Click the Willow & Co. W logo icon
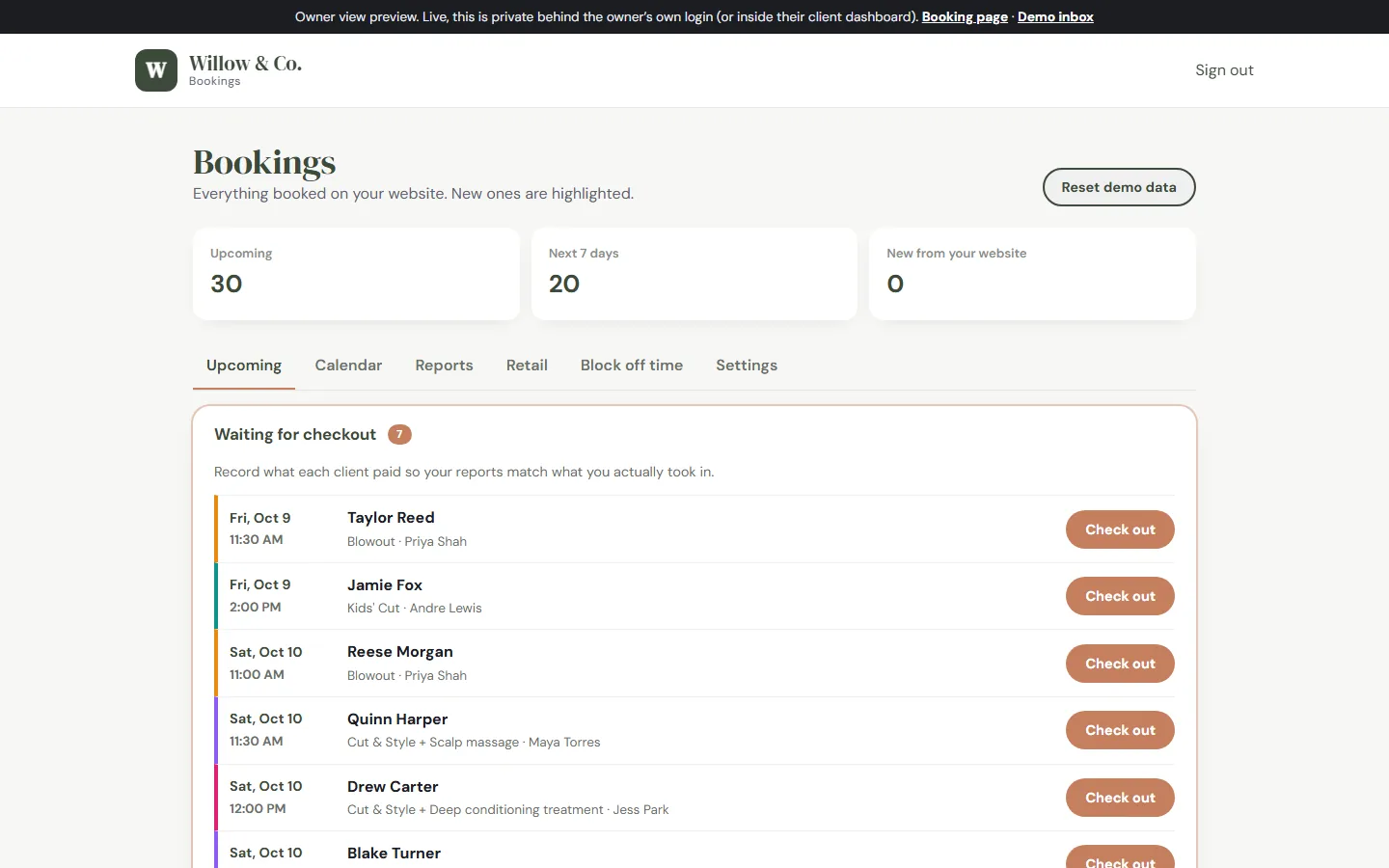This screenshot has height=868, width=1389. pos(156,70)
